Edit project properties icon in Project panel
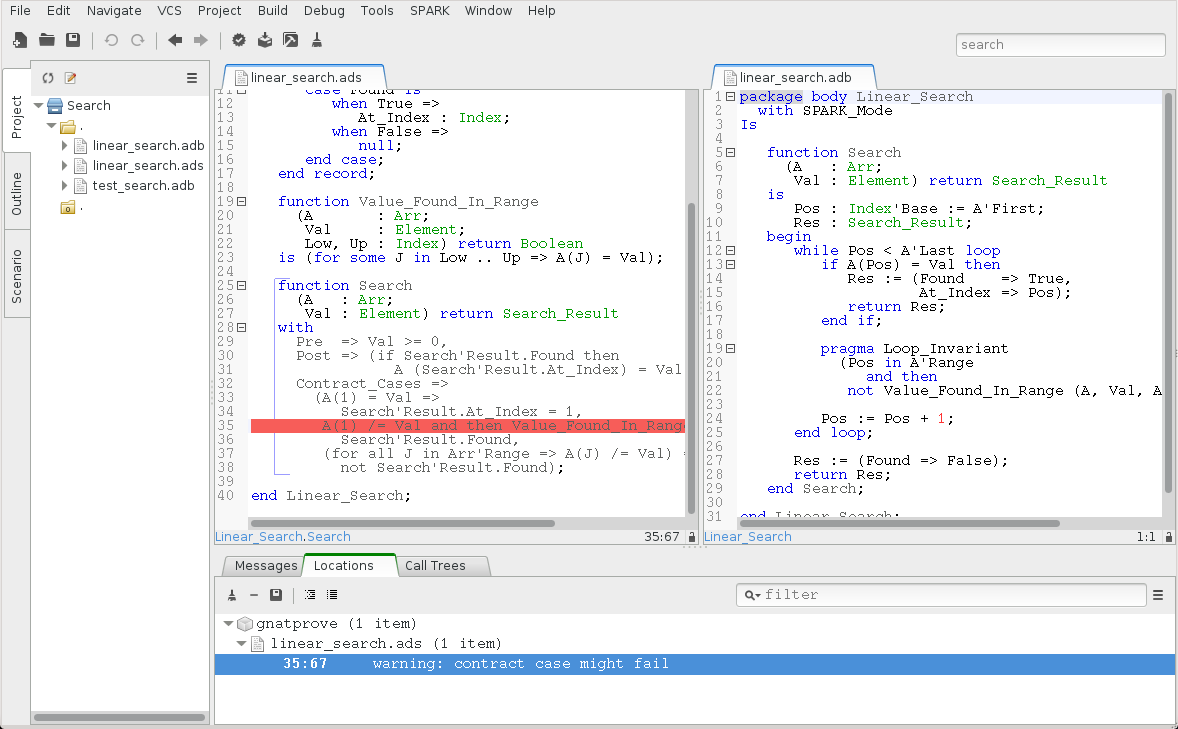This screenshot has height=729, width=1178. (x=71, y=77)
